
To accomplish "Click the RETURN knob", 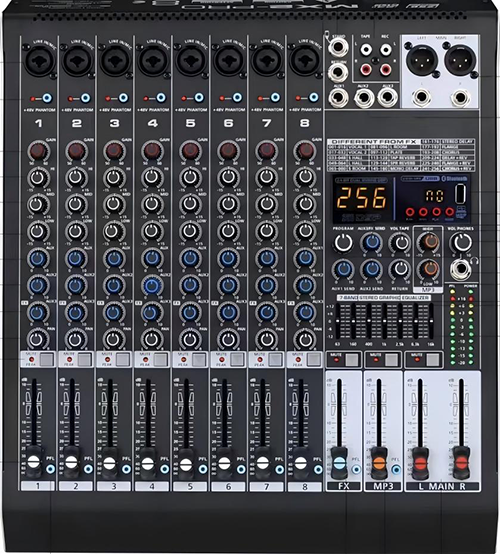I will [400, 269].
